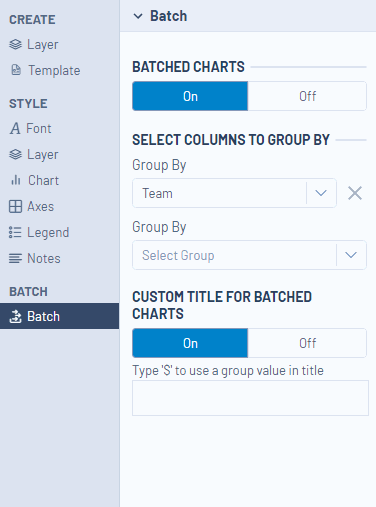Select the Batch sidebar item
376x507 pixels.
pos(59,316)
